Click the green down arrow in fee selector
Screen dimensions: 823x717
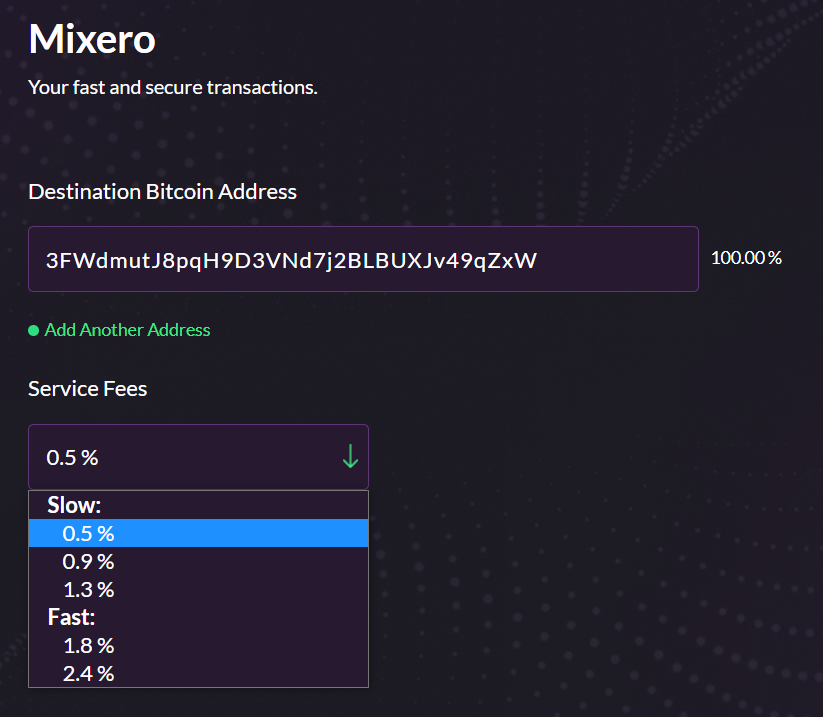pos(350,456)
